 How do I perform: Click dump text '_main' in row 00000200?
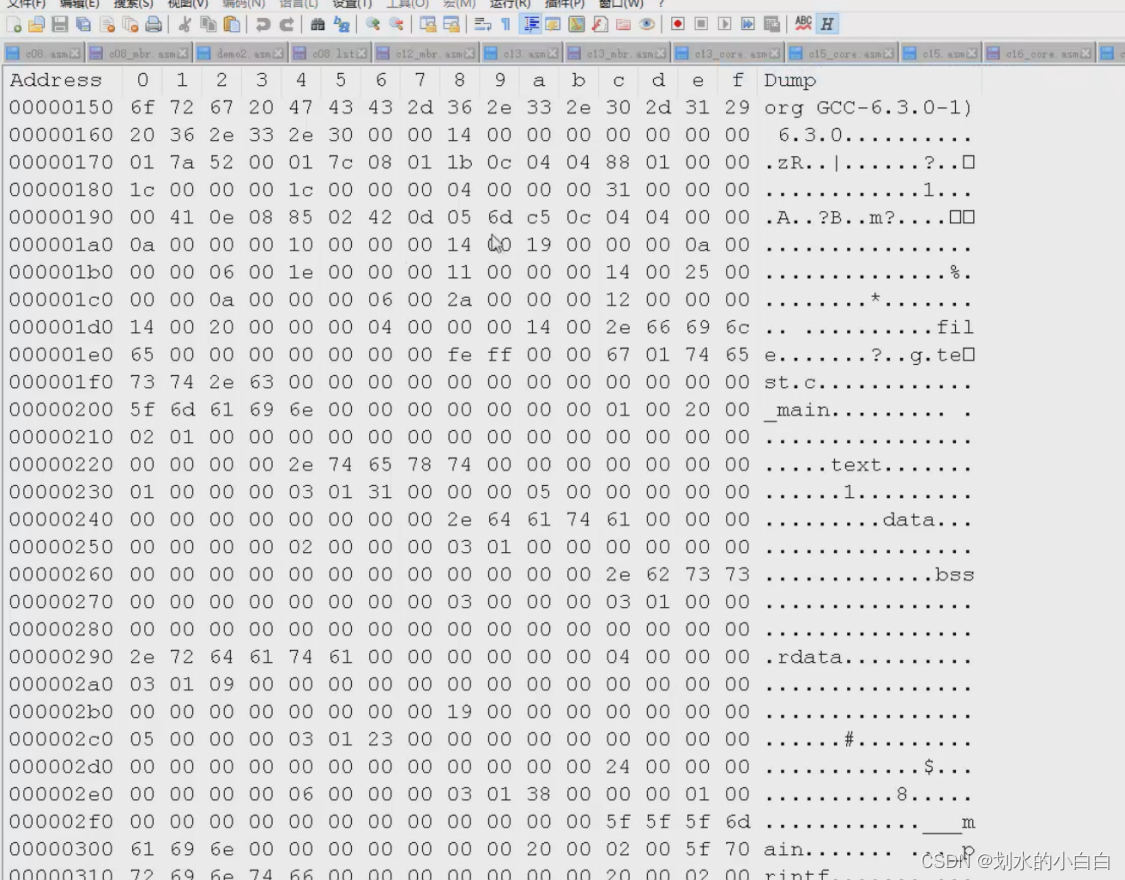797,410
